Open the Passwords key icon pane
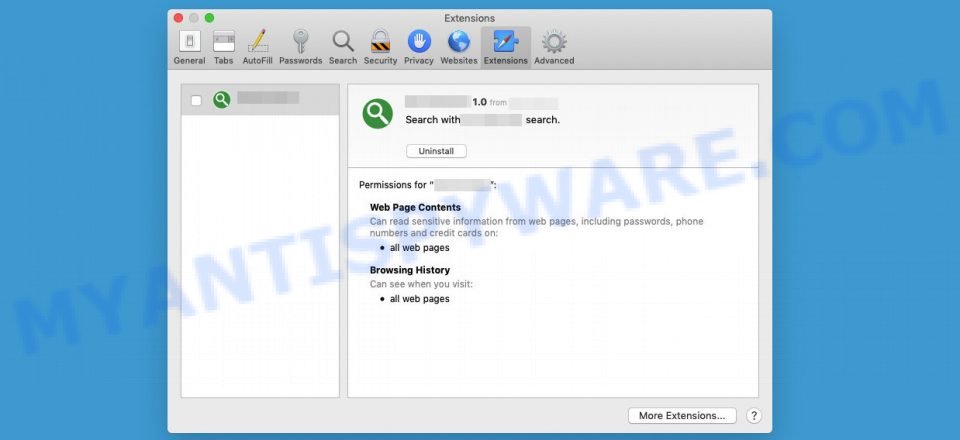Viewport: 960px width, 440px height. click(x=301, y=48)
